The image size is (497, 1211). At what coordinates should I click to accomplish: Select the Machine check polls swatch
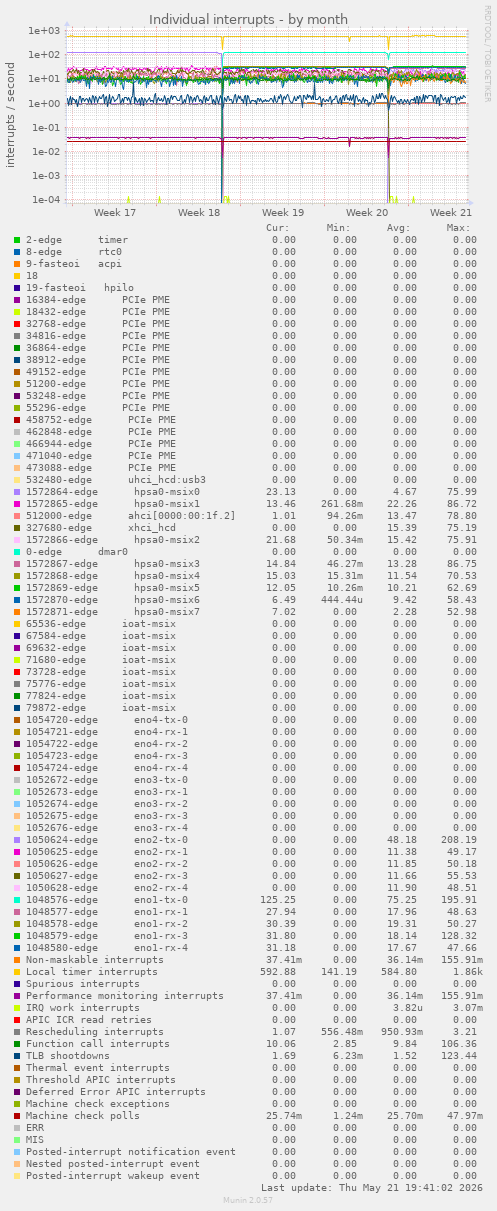coord(17,1116)
